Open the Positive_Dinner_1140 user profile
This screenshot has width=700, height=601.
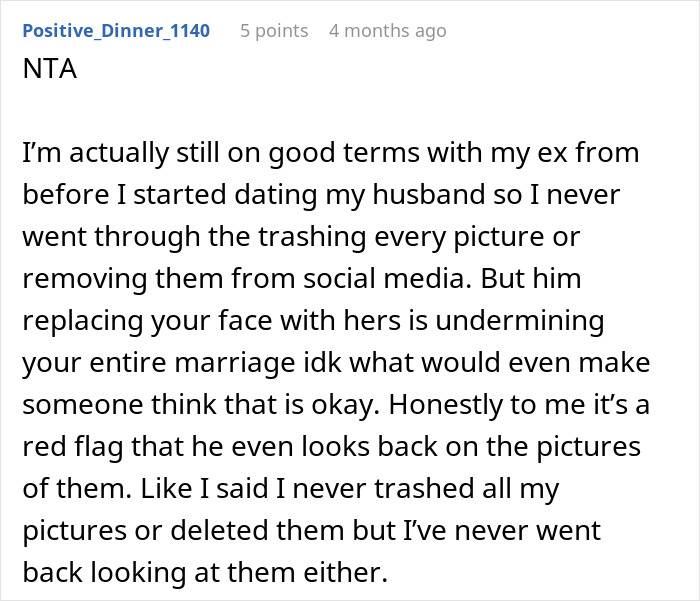coord(116,31)
